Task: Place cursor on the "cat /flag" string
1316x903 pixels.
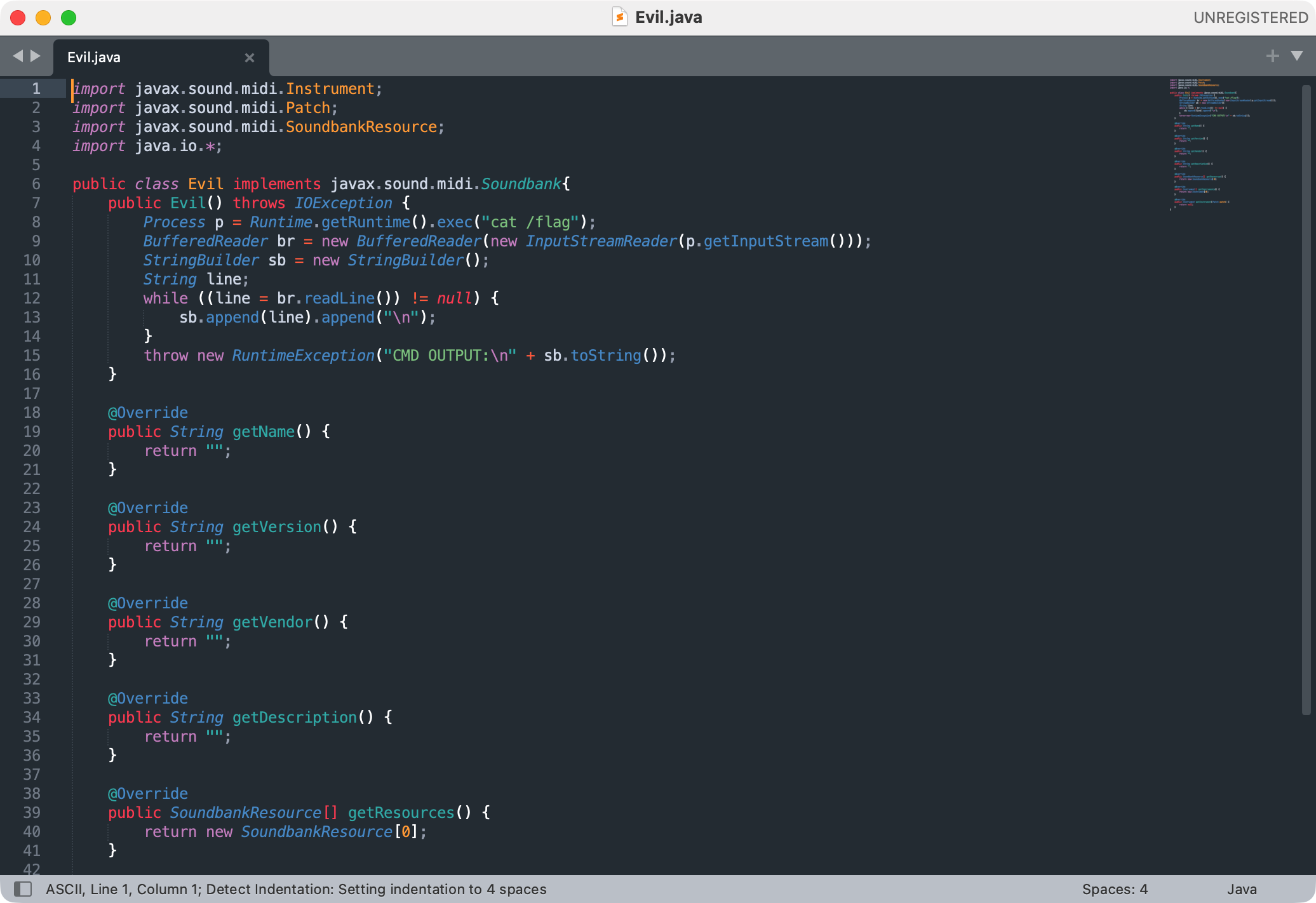Action: tap(530, 222)
